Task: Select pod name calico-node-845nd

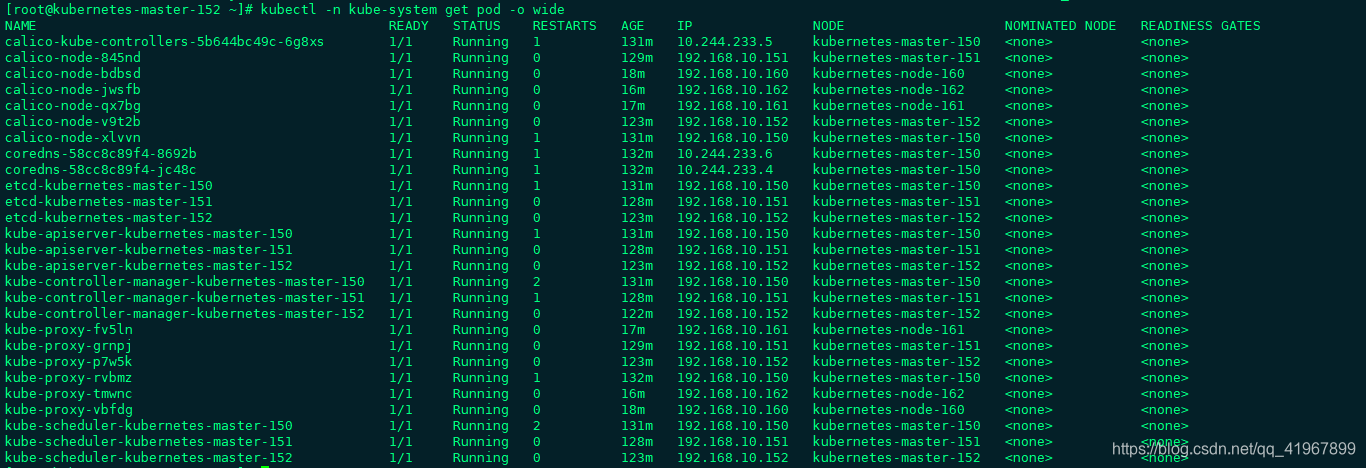Action: point(73,57)
